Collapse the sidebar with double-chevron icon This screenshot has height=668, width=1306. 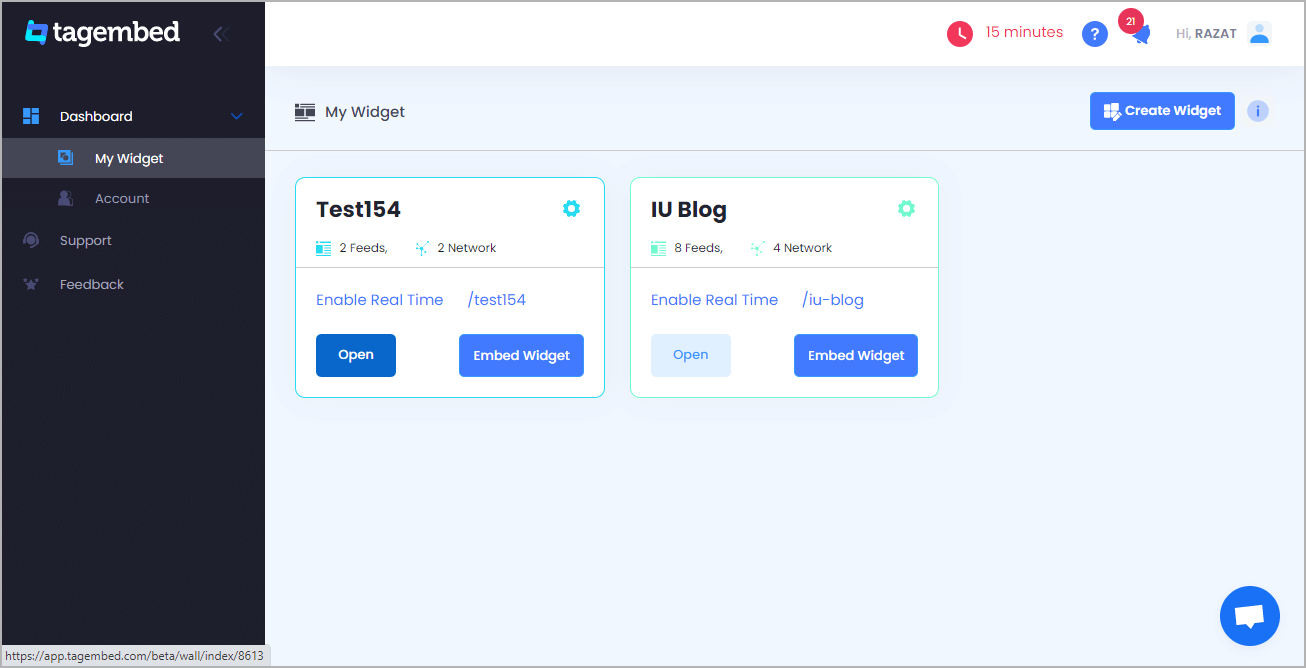pyautogui.click(x=221, y=34)
